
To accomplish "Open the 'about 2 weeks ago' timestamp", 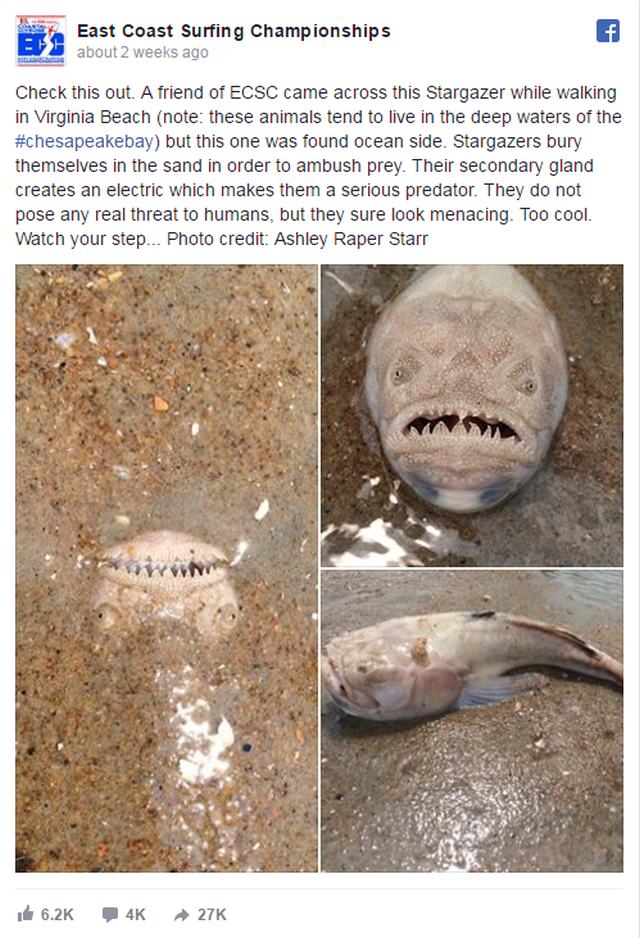I will [x=142, y=53].
